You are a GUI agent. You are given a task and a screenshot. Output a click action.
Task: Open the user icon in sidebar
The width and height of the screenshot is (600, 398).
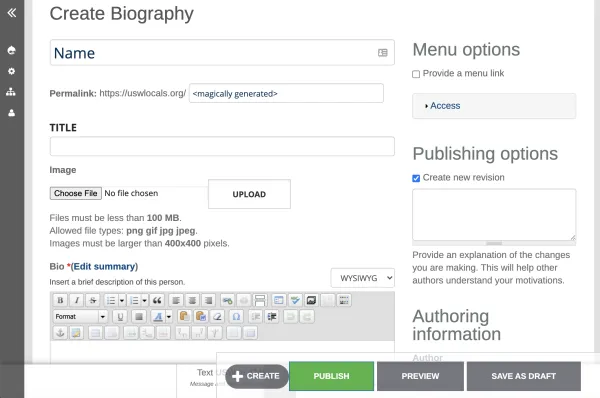(11, 113)
